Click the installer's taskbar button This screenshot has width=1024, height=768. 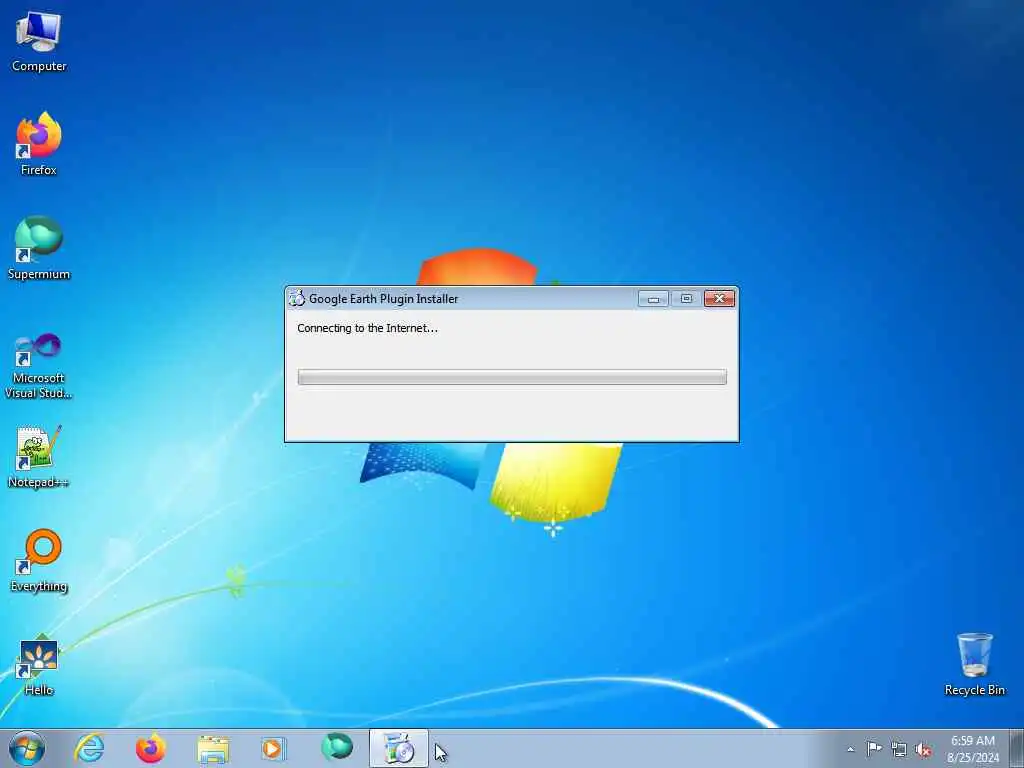pos(398,748)
